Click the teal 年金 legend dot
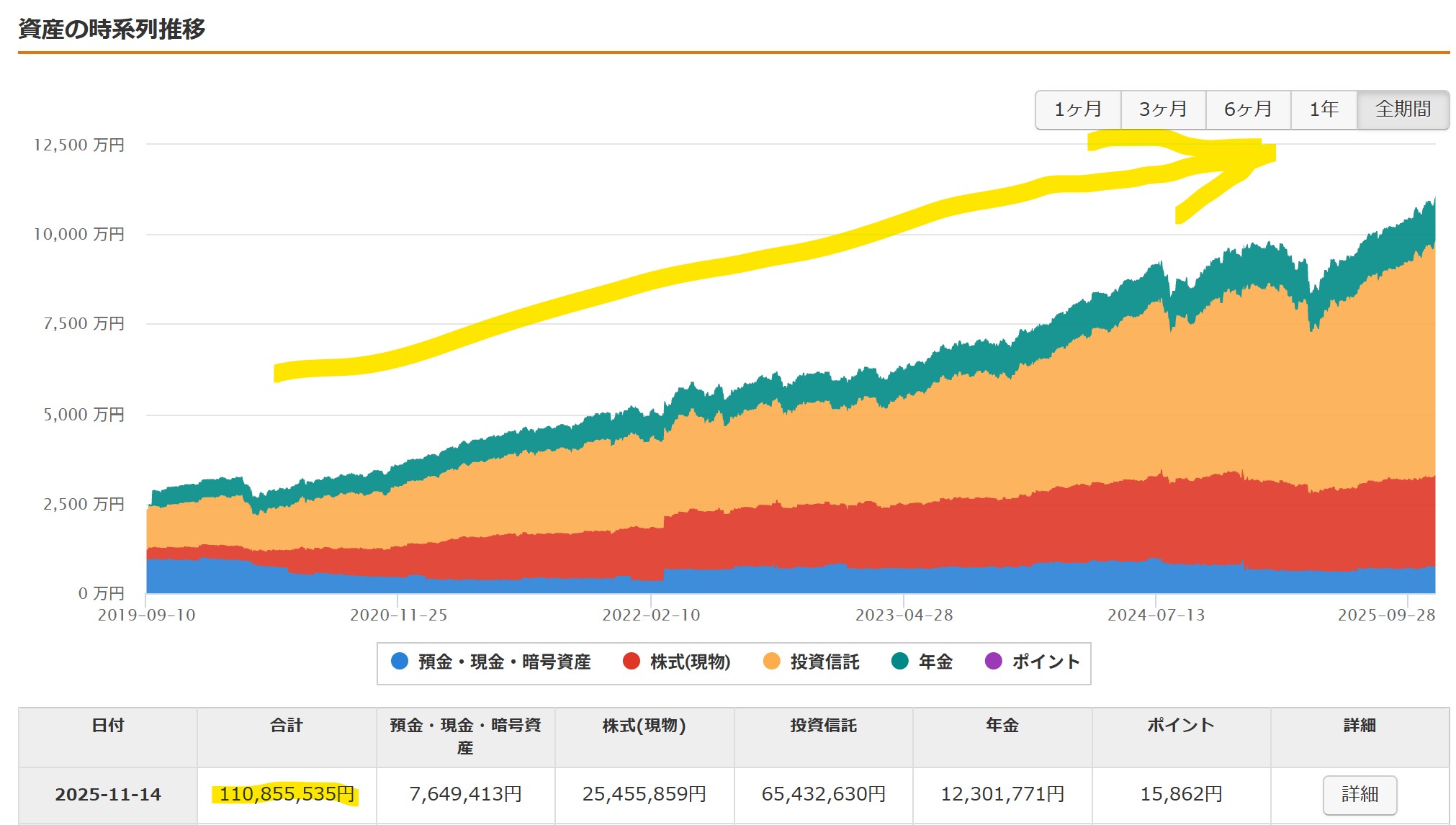Screen dimensions: 1456x825 click(900, 661)
